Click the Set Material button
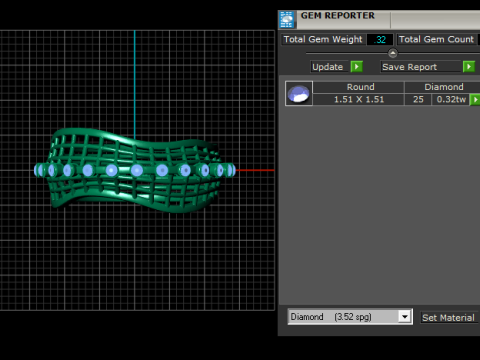480x360 pixels. coord(448,317)
